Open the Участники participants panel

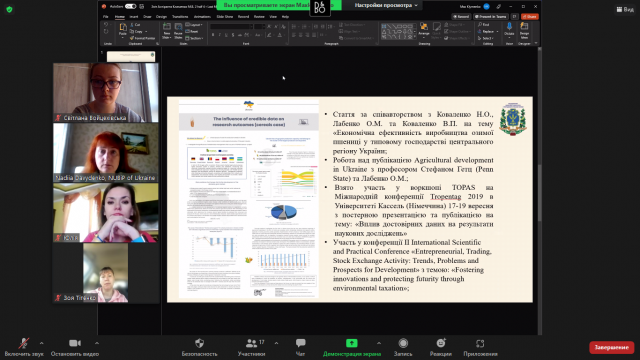point(251,347)
